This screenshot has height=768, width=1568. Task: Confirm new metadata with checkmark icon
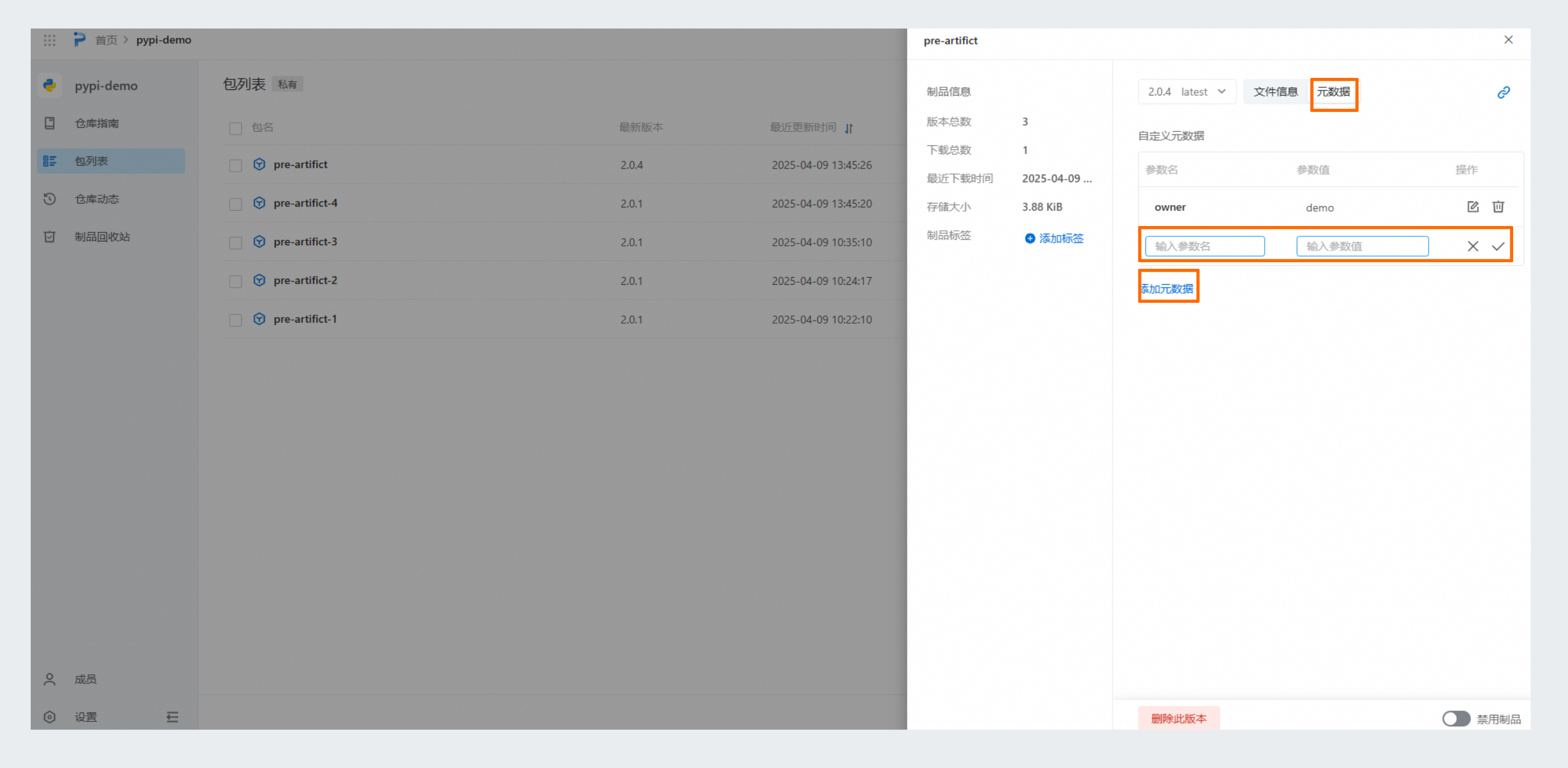click(1498, 247)
